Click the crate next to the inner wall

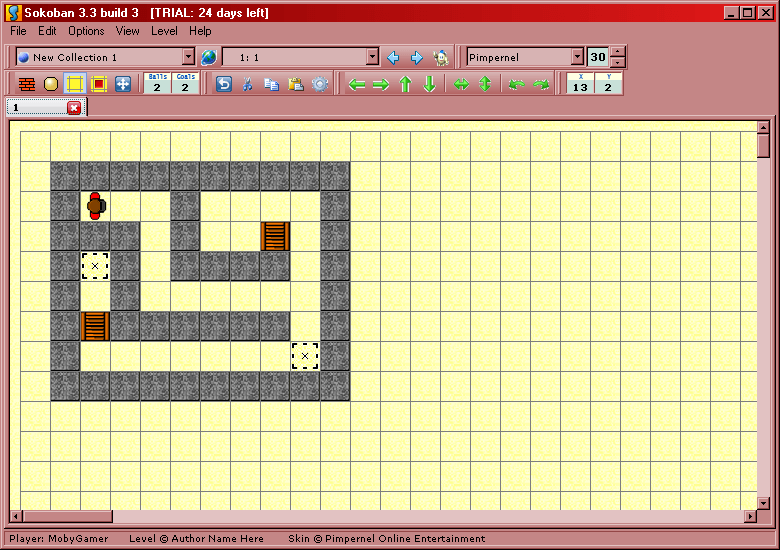[275, 236]
